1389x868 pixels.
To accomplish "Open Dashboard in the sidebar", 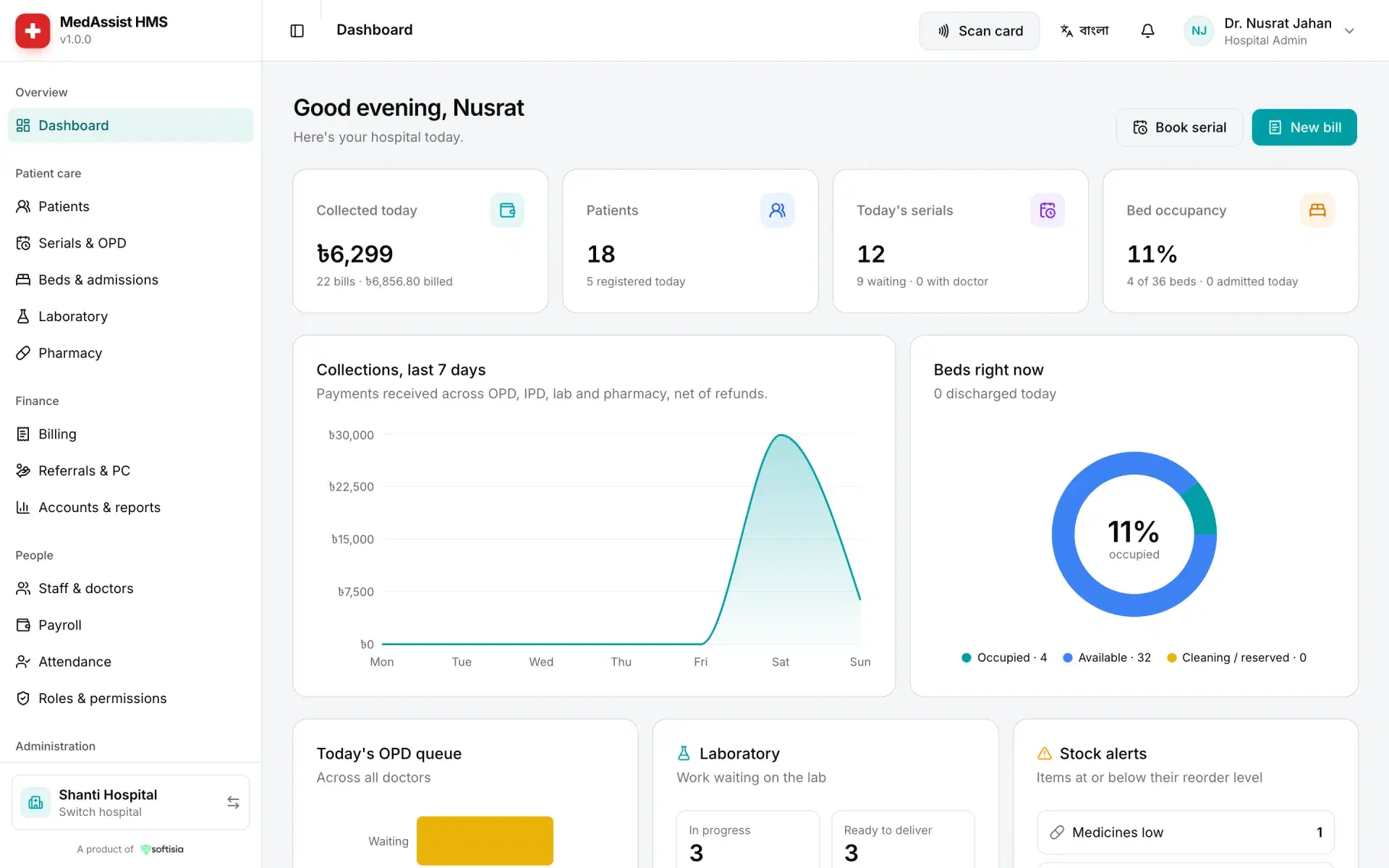I will click(x=130, y=125).
